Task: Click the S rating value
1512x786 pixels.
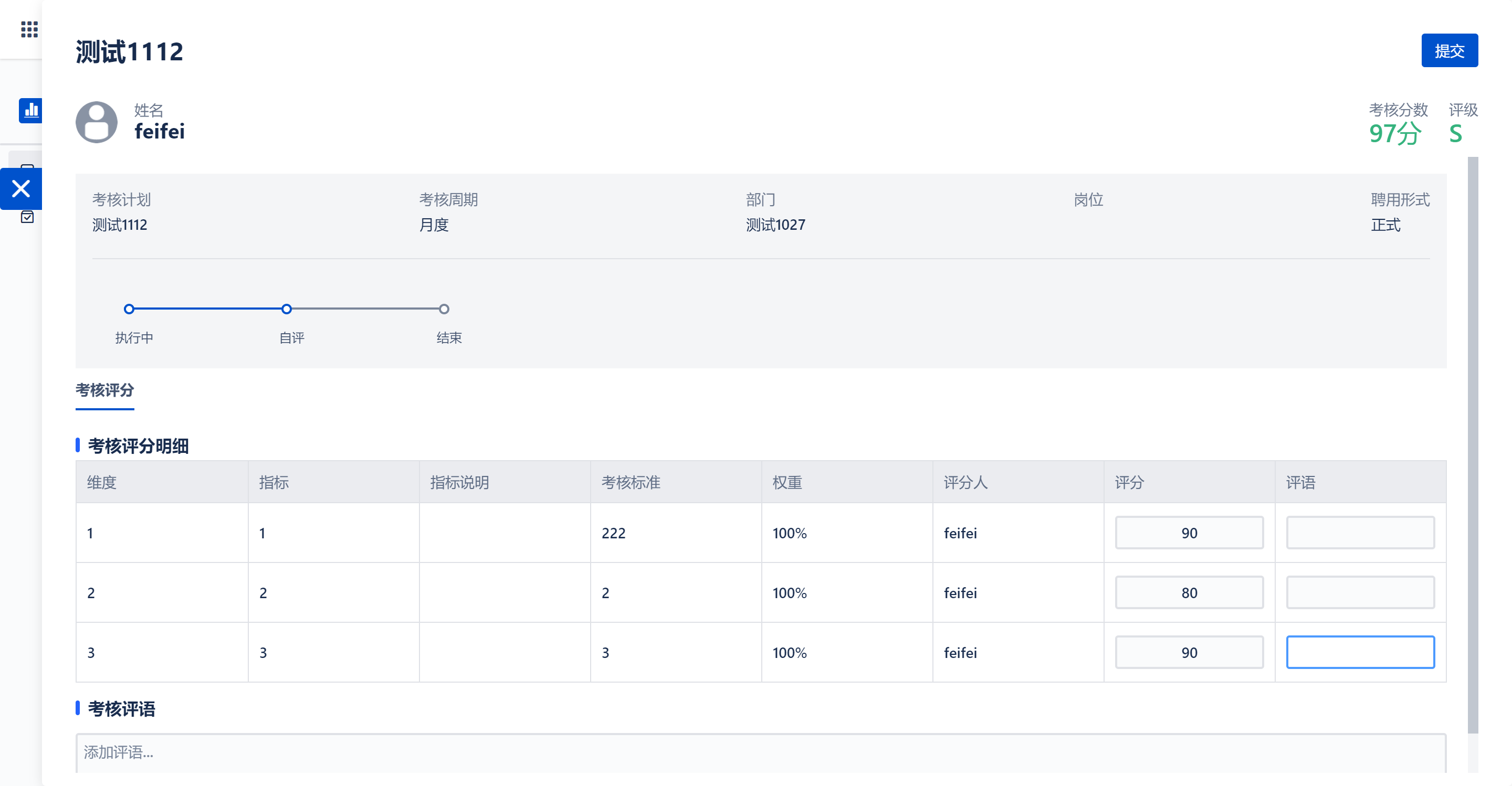Action: [1456, 134]
